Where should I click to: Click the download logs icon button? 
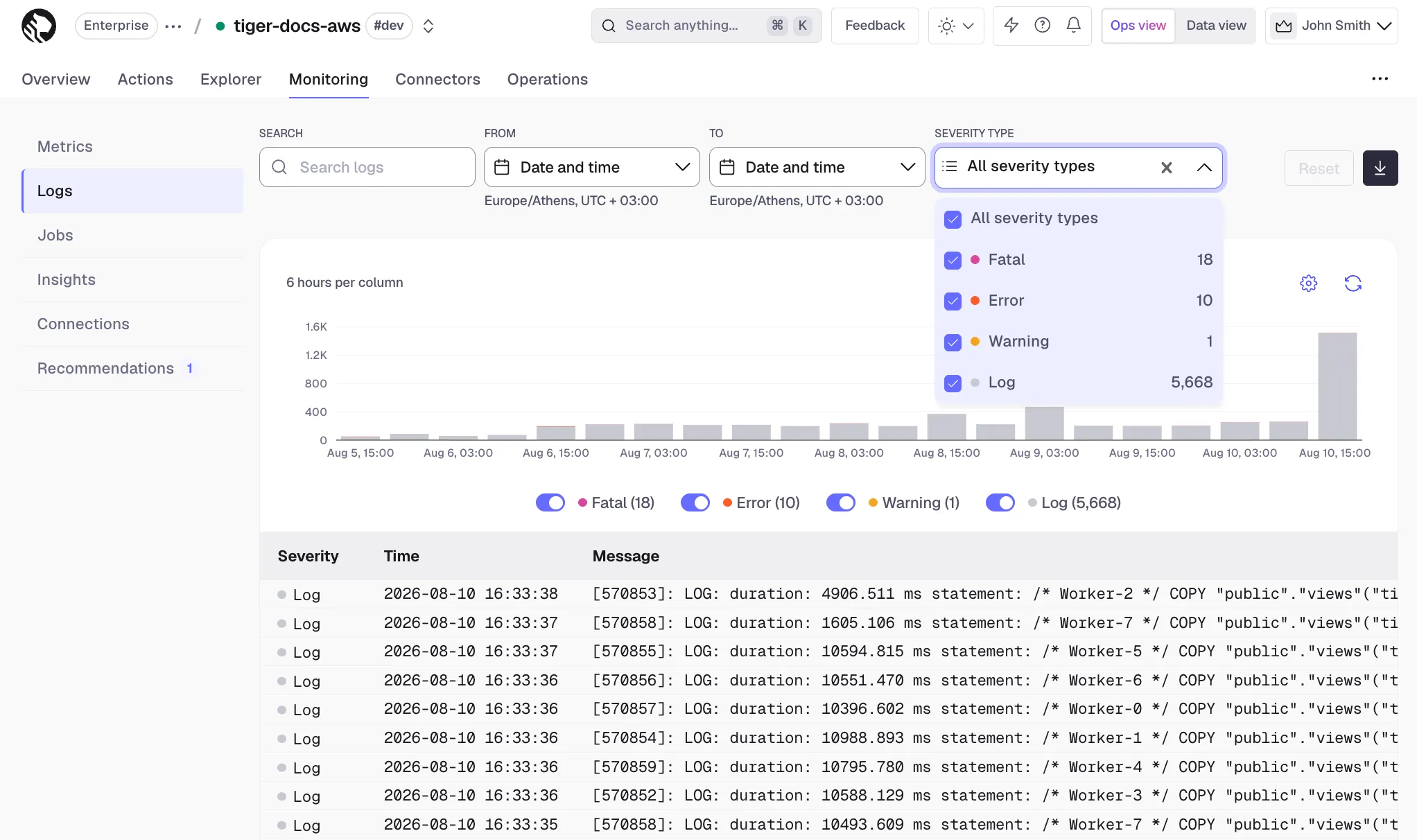tap(1380, 168)
